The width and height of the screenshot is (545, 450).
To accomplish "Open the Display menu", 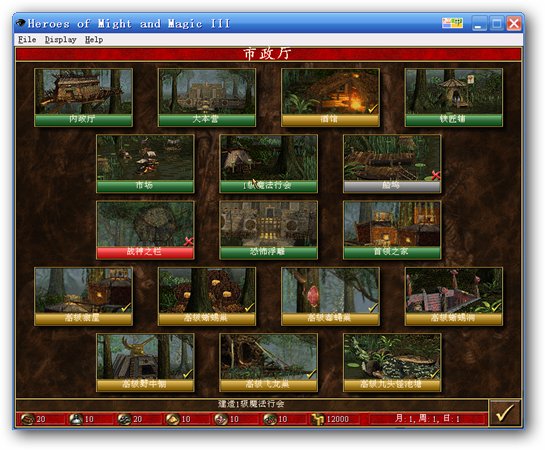I will click(x=61, y=40).
